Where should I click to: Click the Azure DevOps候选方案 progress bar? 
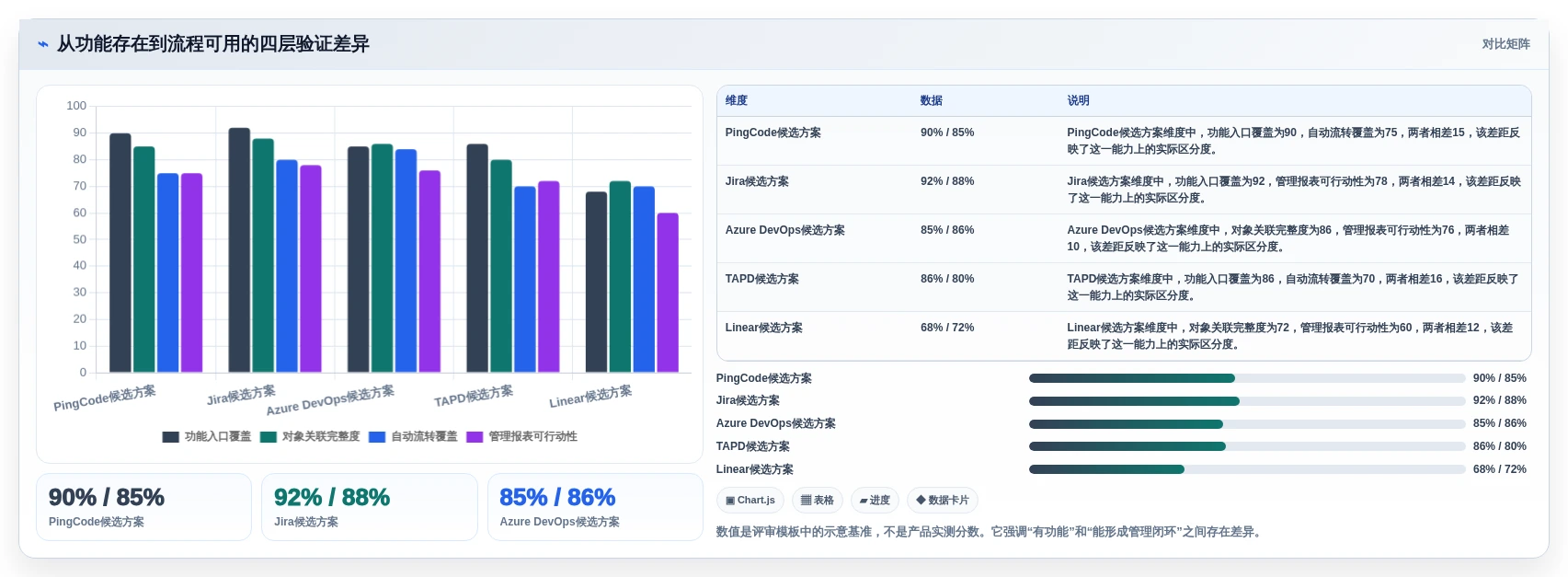click(x=1247, y=424)
